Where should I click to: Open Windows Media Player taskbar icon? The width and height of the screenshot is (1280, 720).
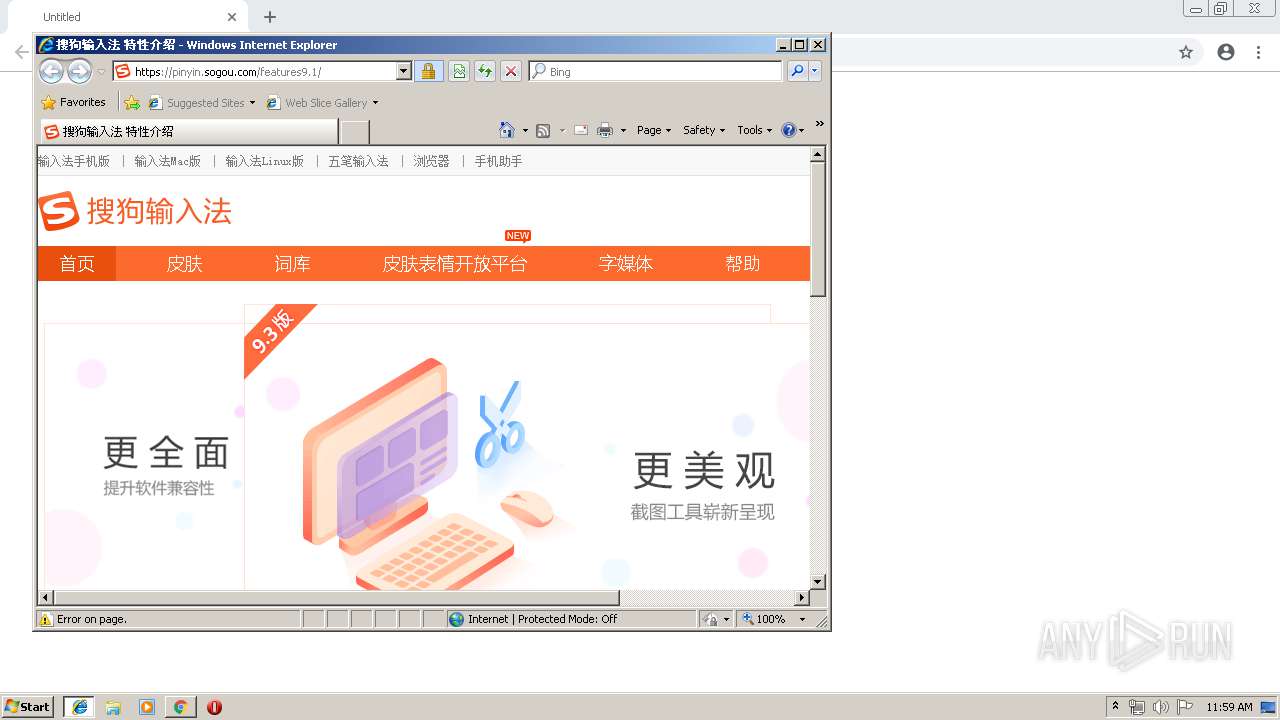[x=147, y=707]
